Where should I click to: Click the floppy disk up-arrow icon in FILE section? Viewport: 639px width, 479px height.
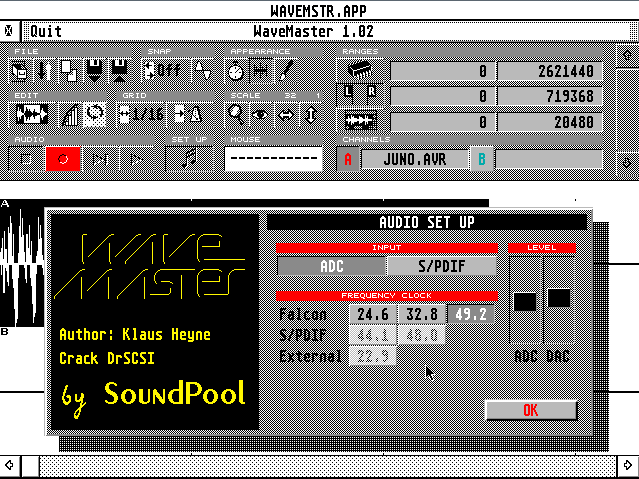[120, 71]
